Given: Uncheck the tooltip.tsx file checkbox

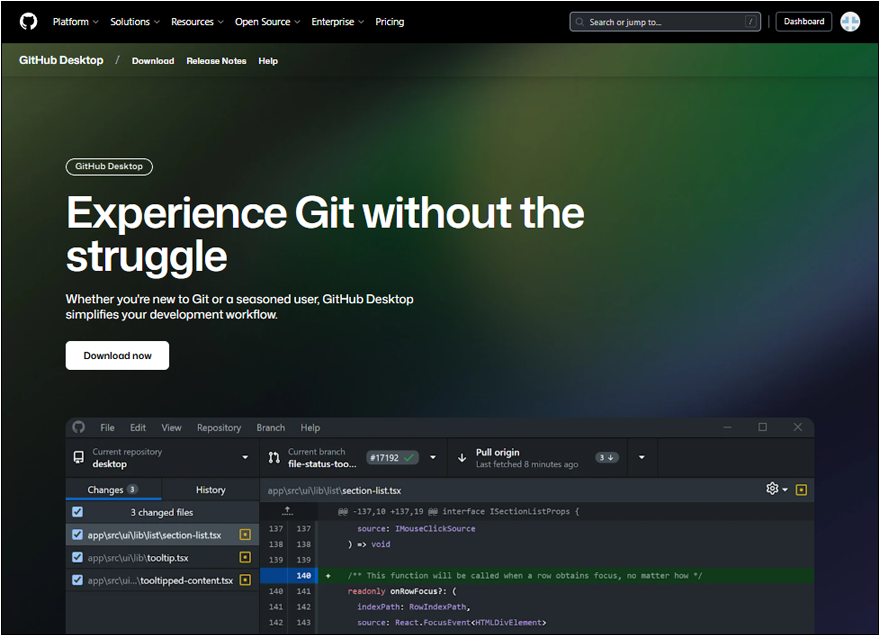Looking at the screenshot, I should click(x=78, y=557).
